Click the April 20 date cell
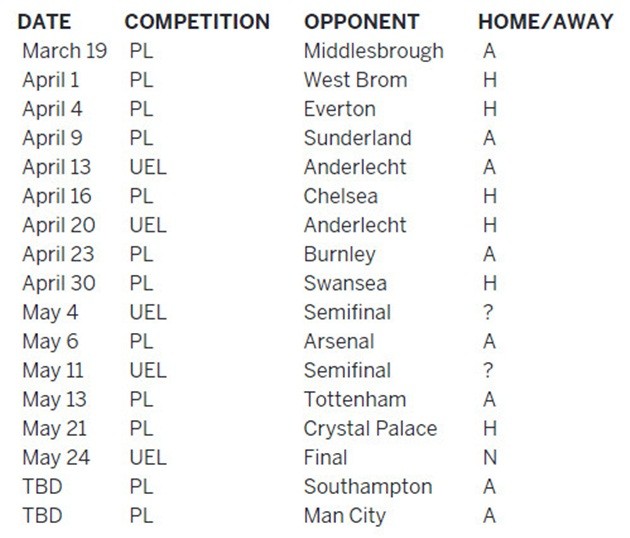The height and width of the screenshot is (538, 630). tap(59, 226)
